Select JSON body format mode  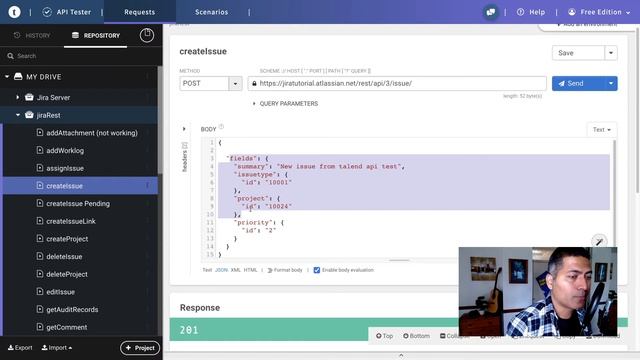[x=221, y=270]
